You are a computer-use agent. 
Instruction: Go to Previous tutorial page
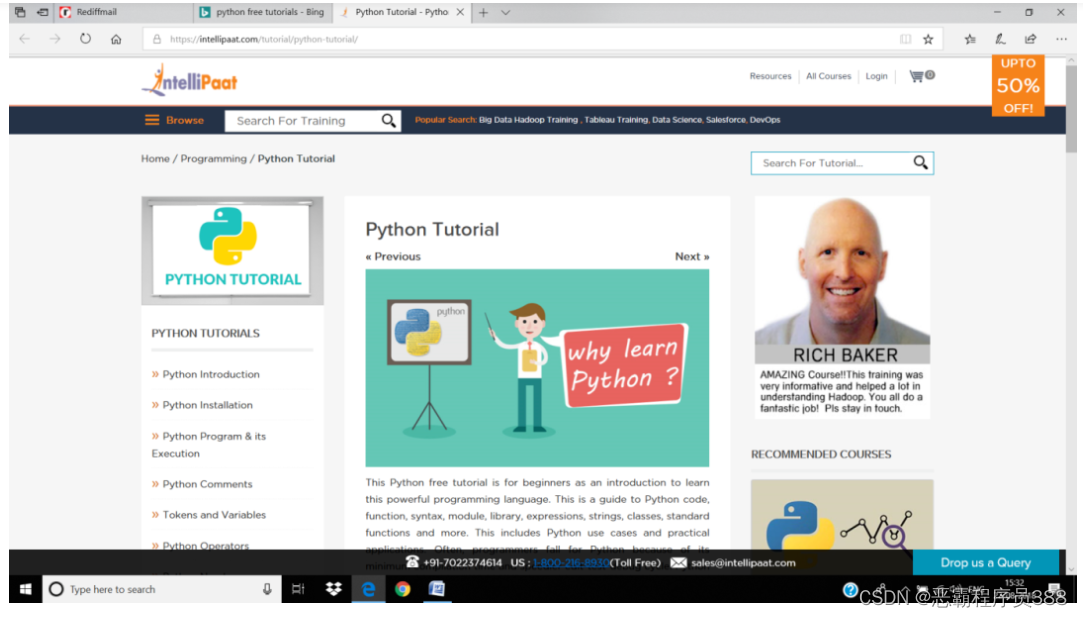[393, 256]
